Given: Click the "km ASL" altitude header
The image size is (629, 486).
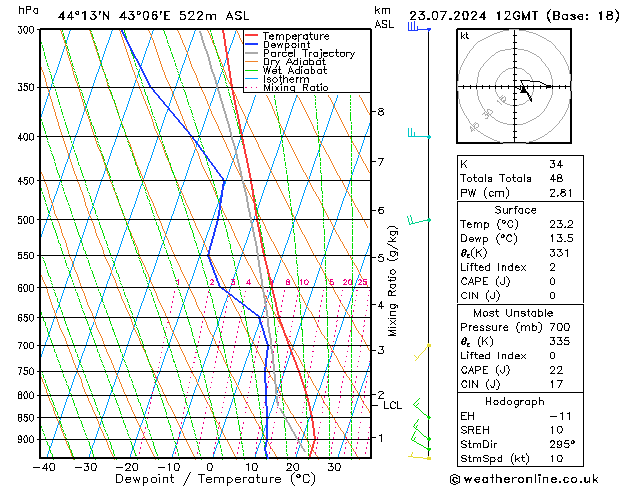Looking at the screenshot, I should [x=384, y=17].
